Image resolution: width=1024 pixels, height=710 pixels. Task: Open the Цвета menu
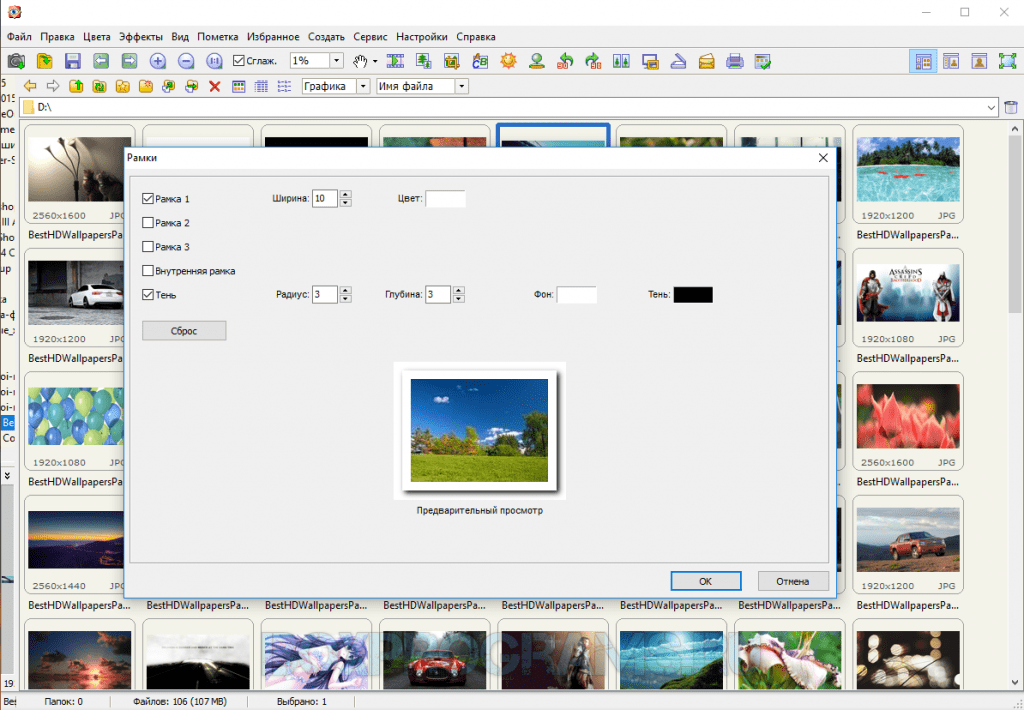click(x=97, y=37)
